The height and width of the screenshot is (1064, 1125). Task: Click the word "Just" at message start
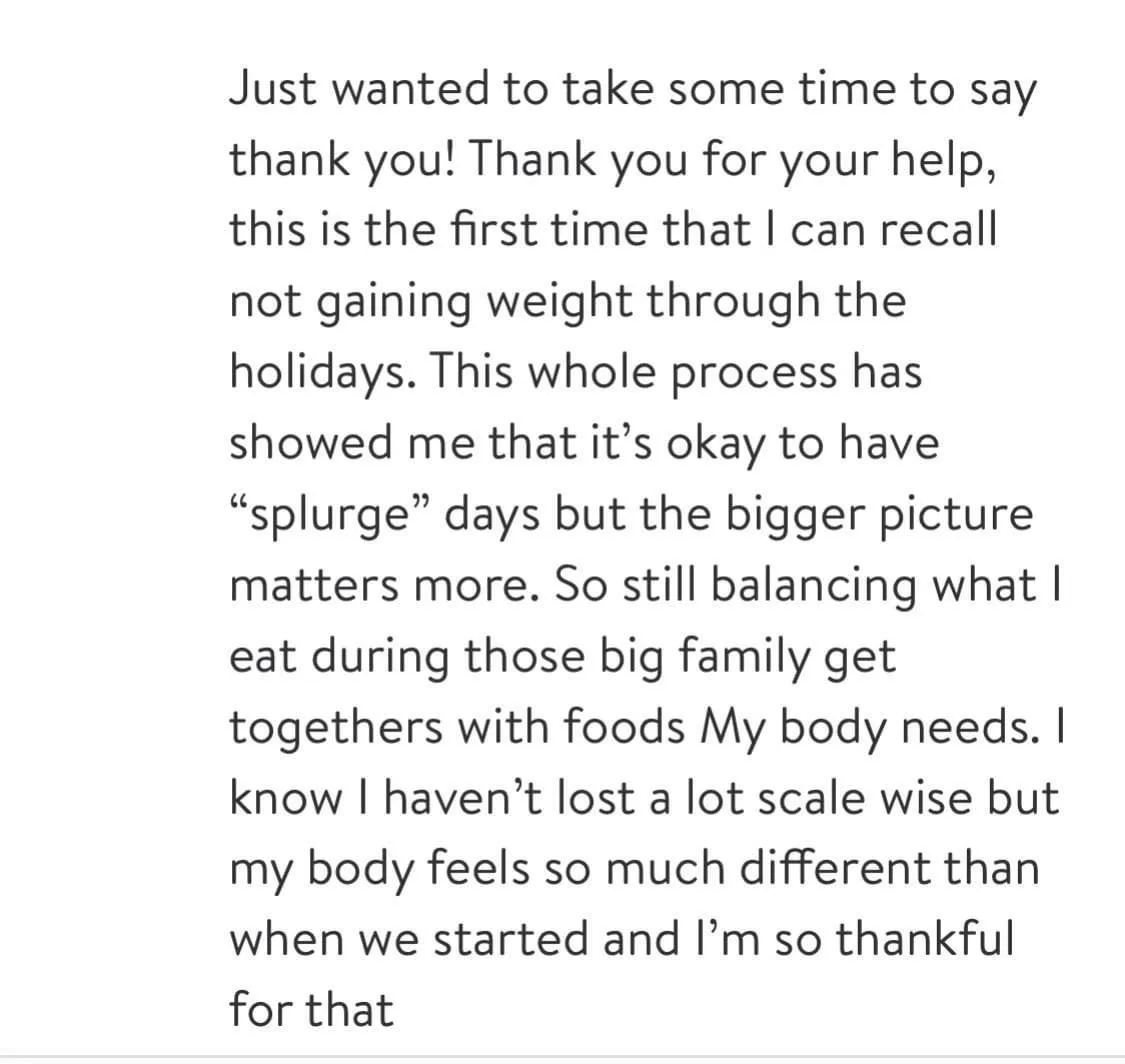tap(273, 88)
